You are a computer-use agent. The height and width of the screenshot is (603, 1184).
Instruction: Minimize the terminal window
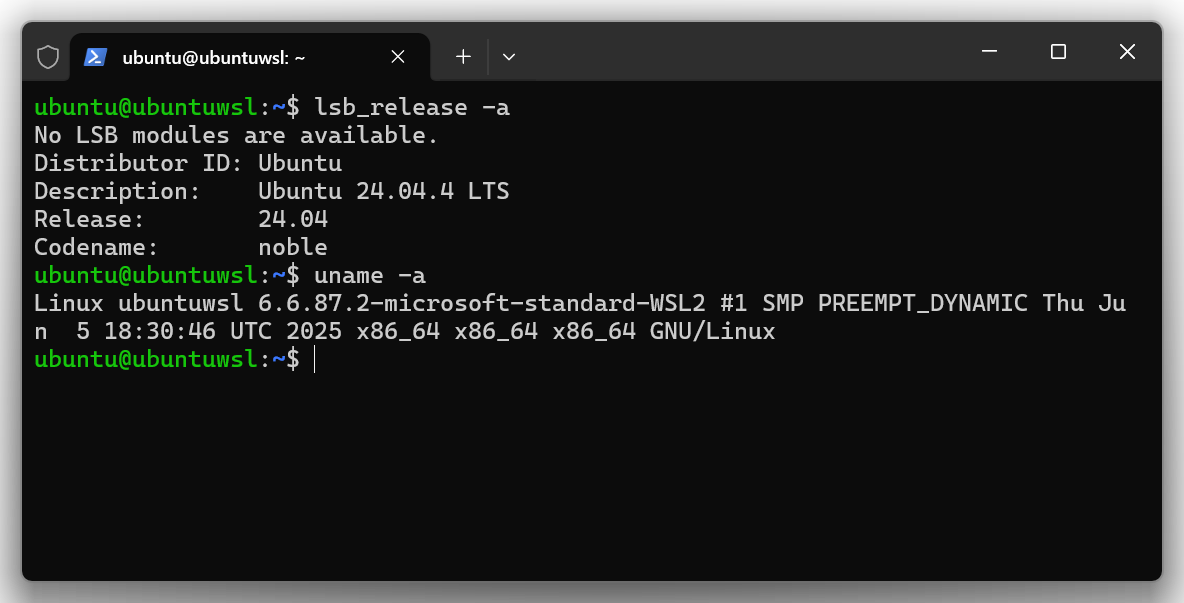coord(990,52)
